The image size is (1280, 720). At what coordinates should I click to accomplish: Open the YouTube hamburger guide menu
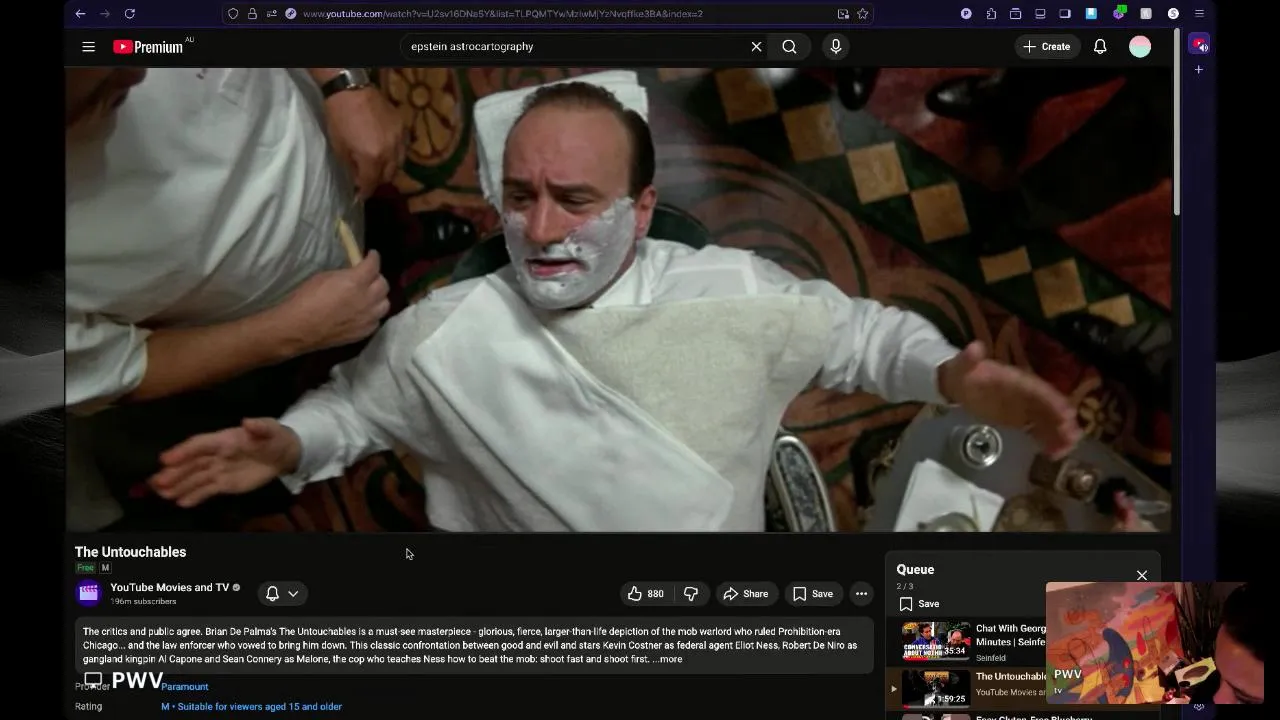(88, 46)
